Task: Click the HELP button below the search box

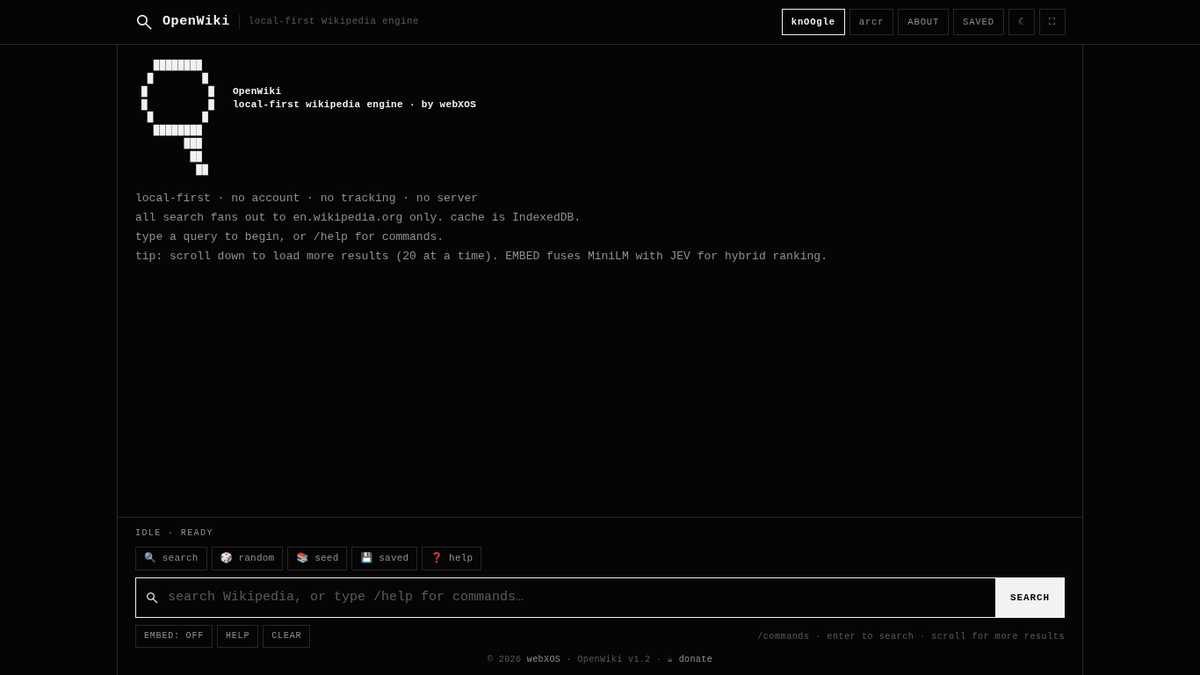Action: pyautogui.click(x=237, y=636)
